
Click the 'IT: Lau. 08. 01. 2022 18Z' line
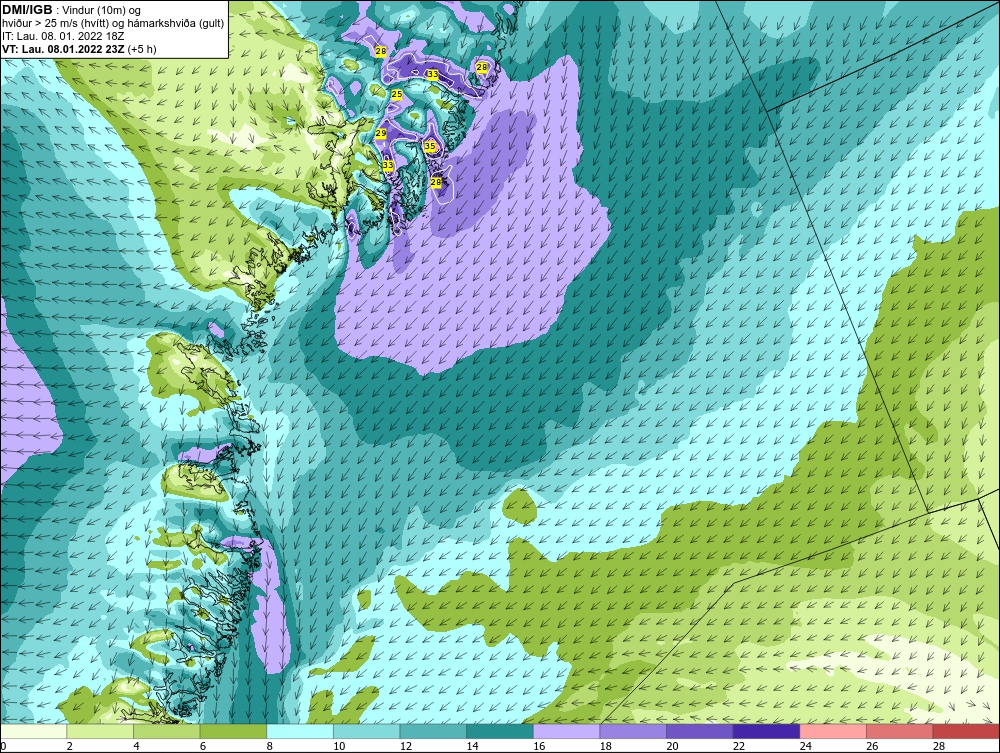pyautogui.click(x=62, y=36)
